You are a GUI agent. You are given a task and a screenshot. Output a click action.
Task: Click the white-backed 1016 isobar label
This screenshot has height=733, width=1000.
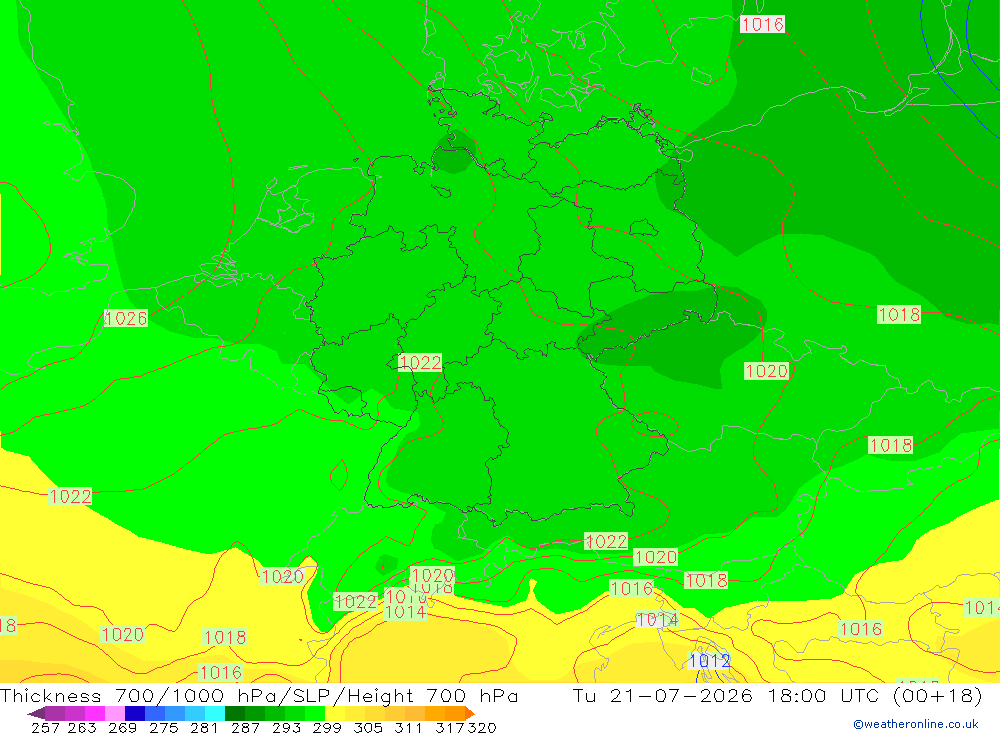click(762, 24)
